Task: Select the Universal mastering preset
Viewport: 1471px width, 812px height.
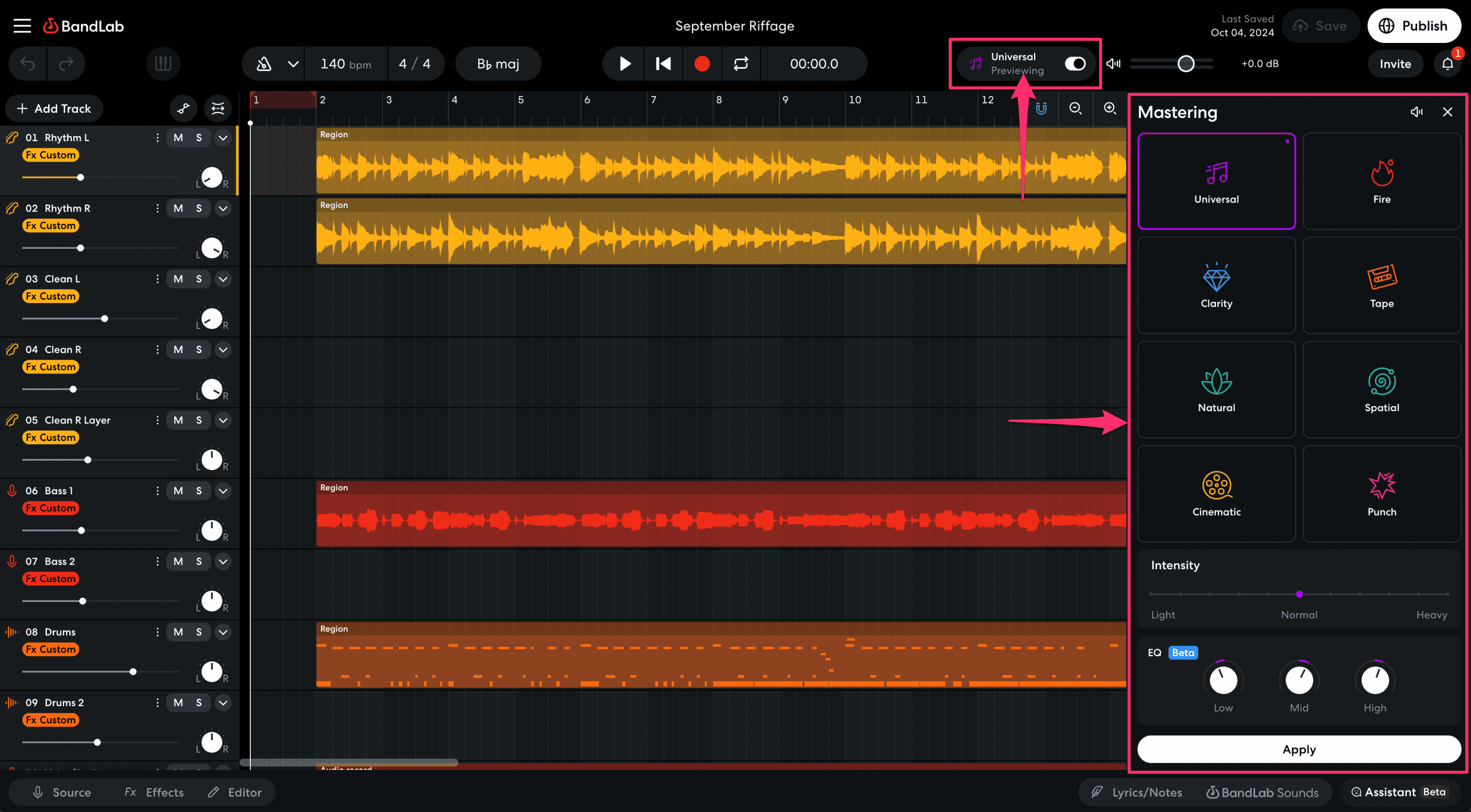Action: tap(1216, 181)
